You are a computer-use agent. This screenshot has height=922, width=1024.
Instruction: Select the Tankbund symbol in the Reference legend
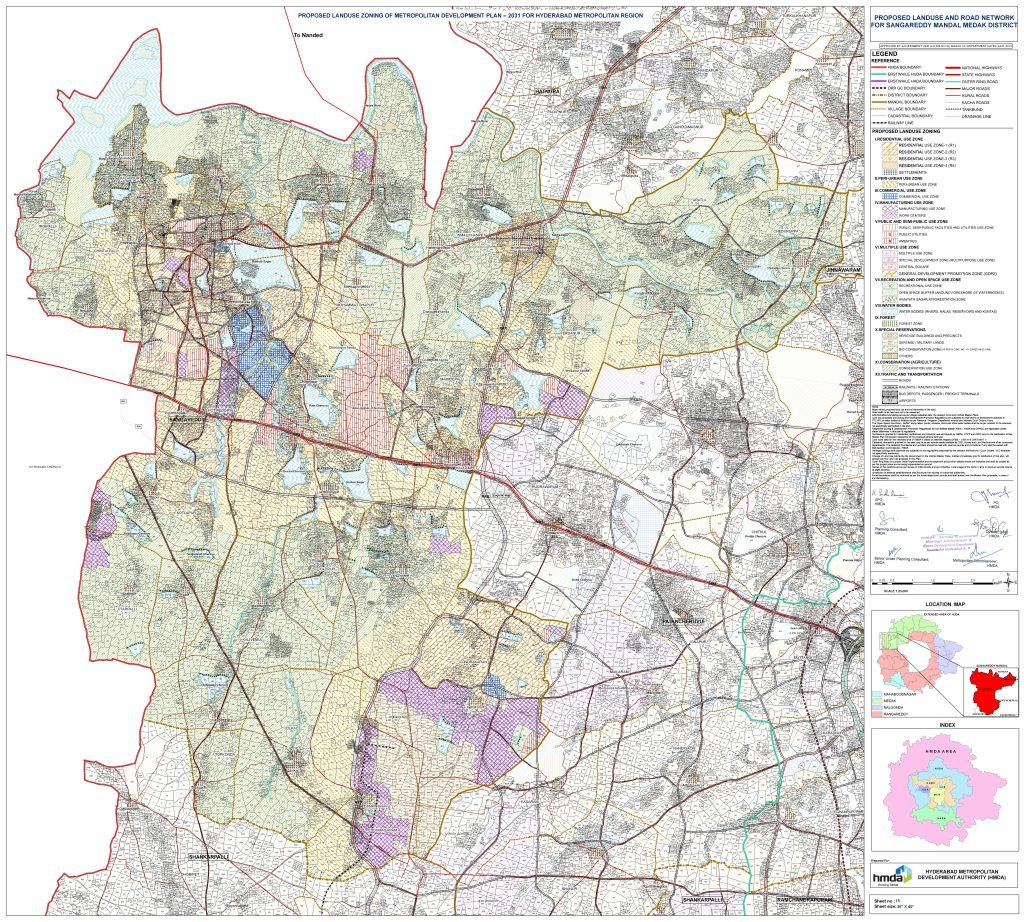tap(952, 110)
